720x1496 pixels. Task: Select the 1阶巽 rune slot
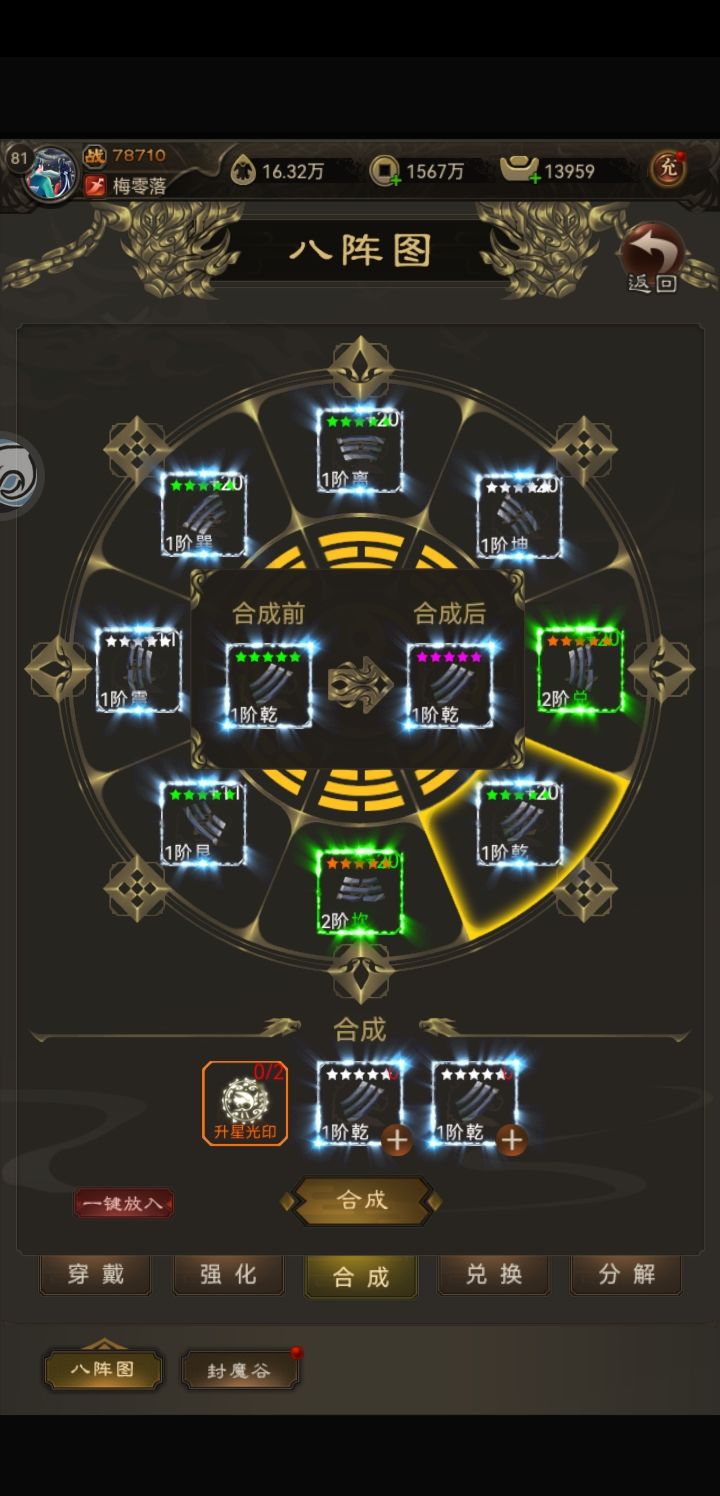(x=204, y=515)
